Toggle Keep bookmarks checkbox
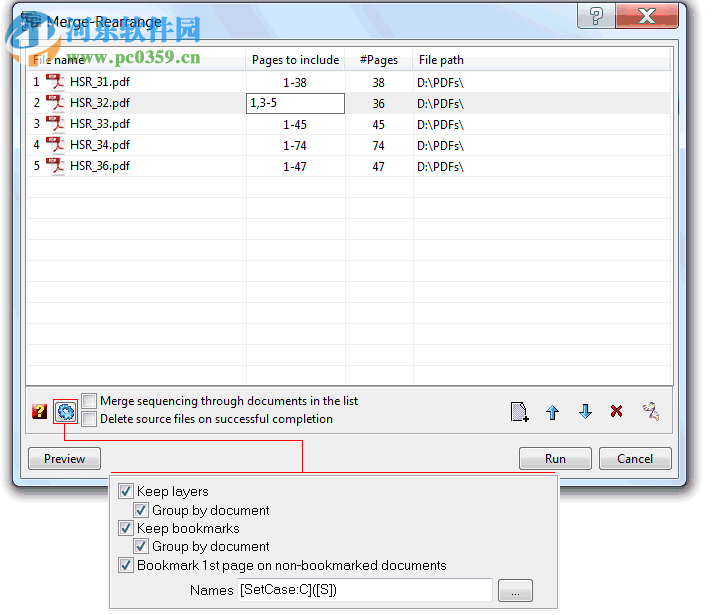 pos(125,528)
